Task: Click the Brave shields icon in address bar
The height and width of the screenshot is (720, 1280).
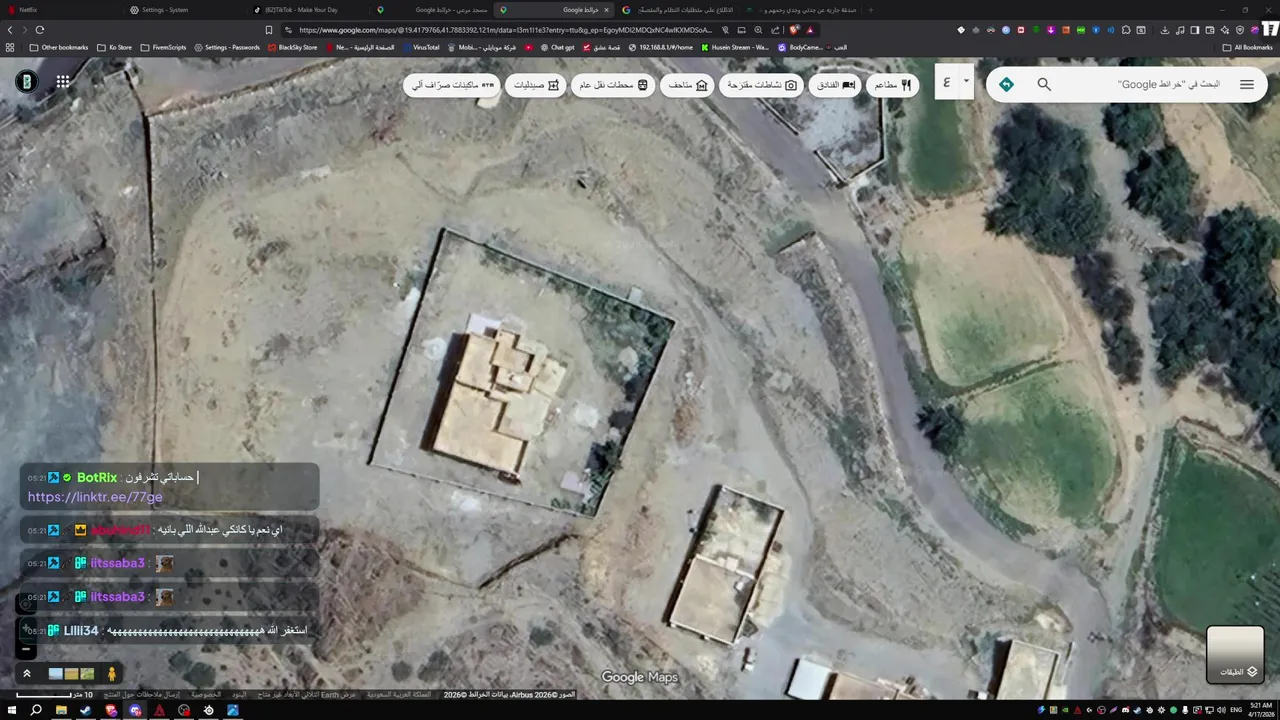Action: pos(795,30)
